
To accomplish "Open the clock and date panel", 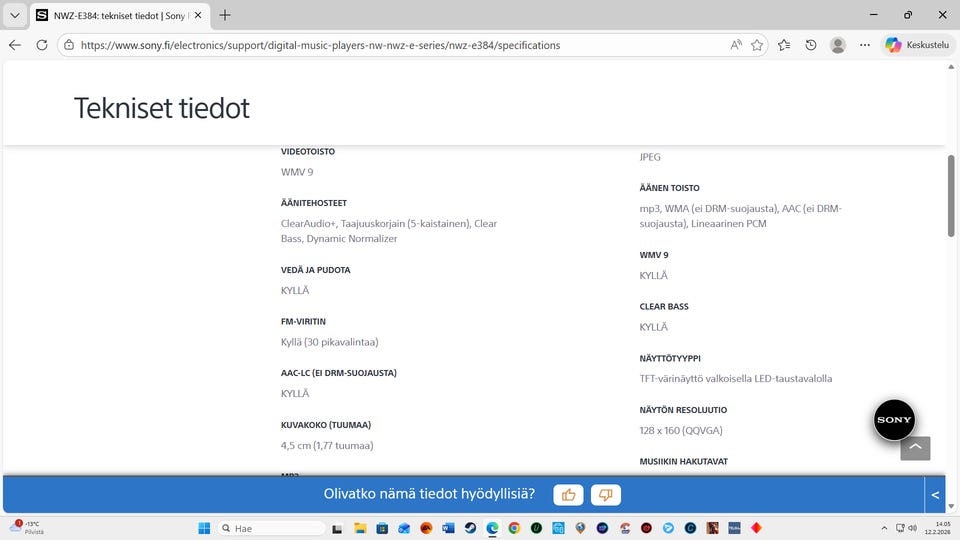I will click(x=937, y=528).
